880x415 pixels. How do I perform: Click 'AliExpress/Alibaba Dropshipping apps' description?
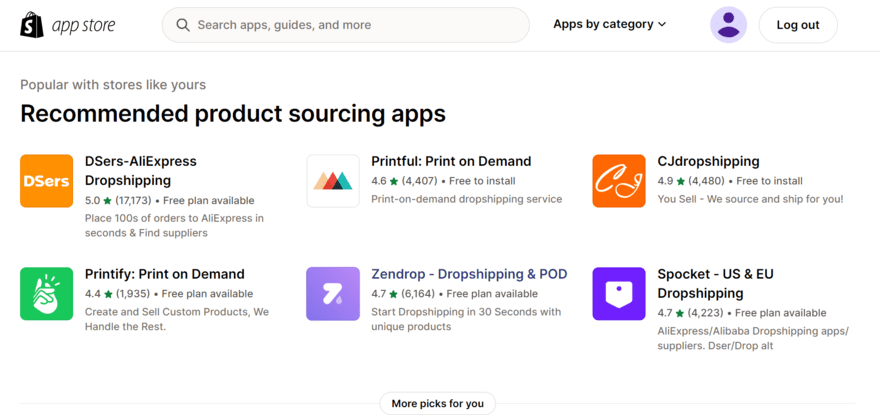753,339
